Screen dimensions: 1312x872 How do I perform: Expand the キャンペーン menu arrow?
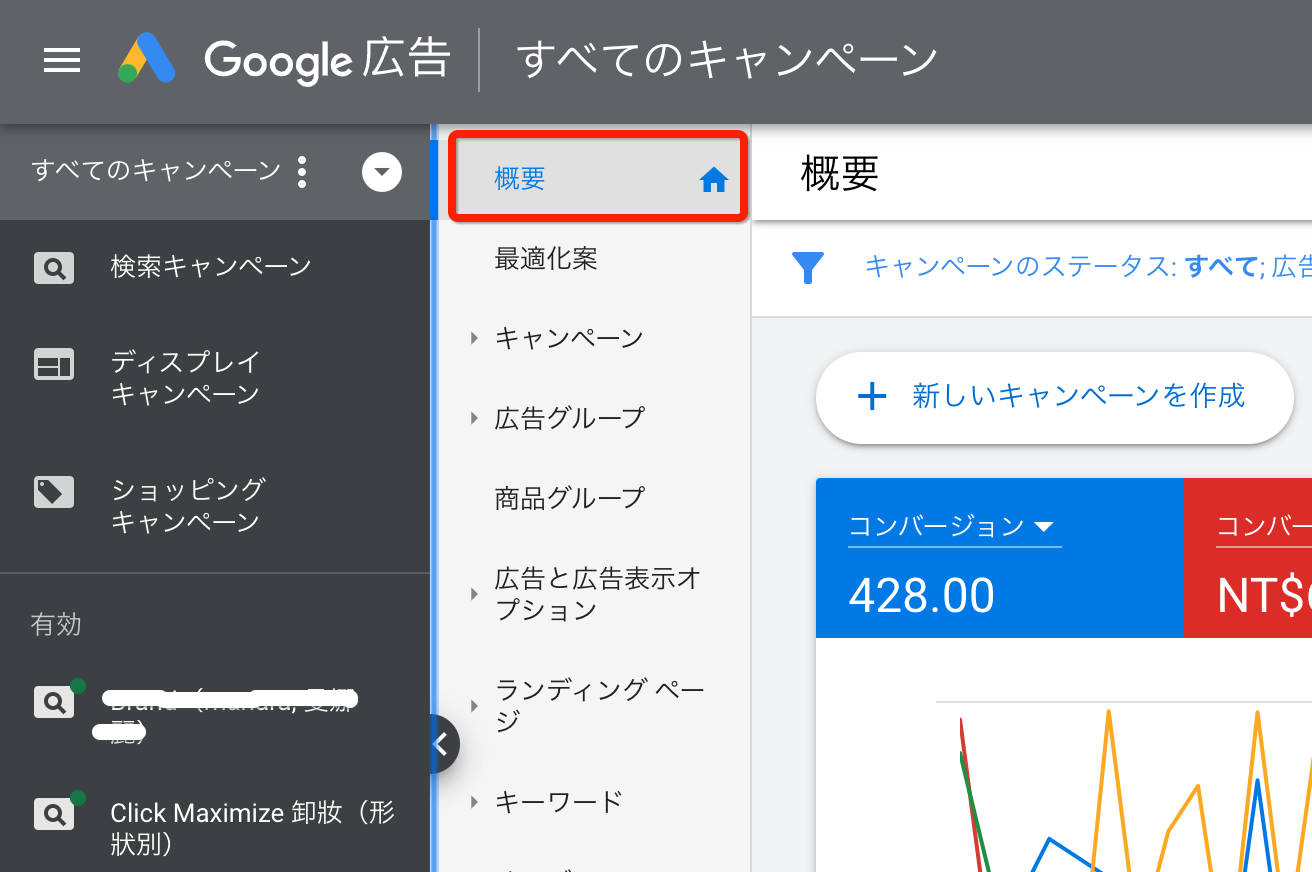(x=475, y=339)
